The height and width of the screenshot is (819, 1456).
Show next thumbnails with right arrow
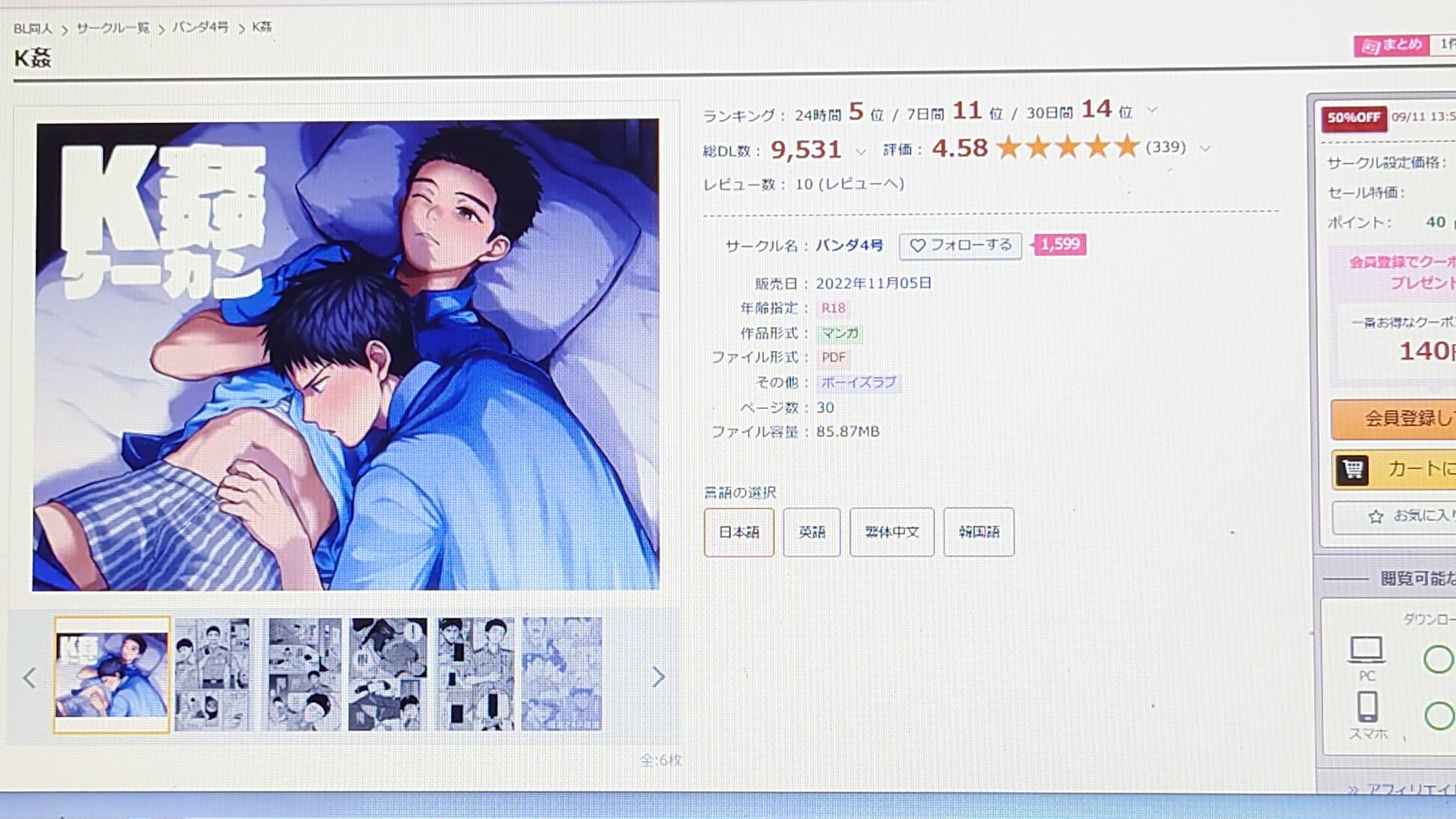(x=658, y=676)
